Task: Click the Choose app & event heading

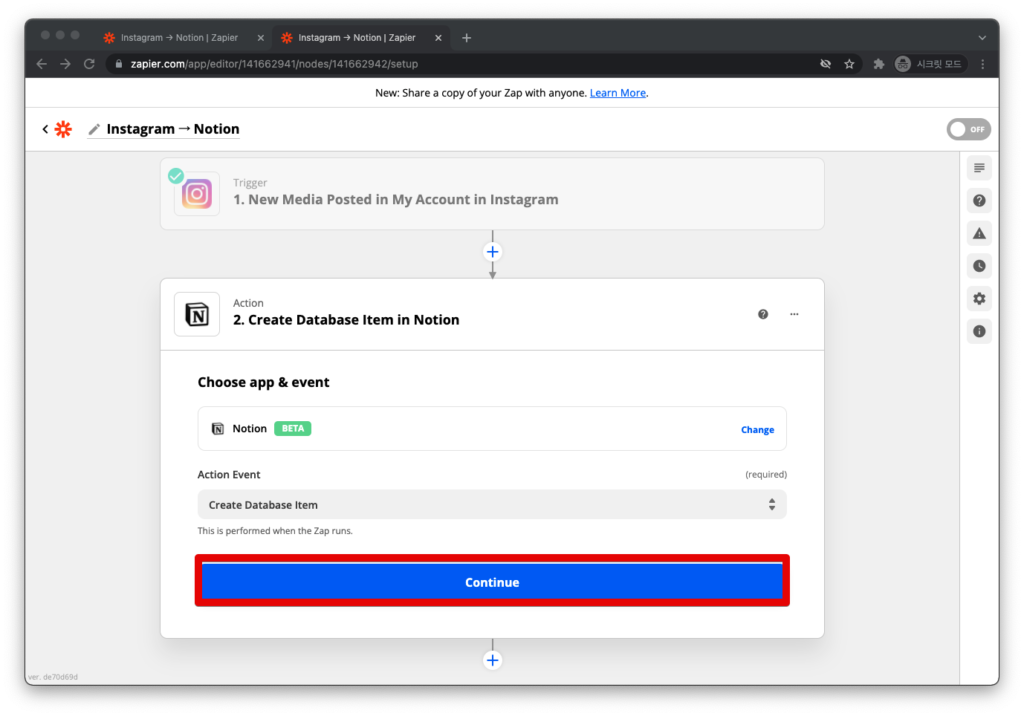Action: (263, 382)
